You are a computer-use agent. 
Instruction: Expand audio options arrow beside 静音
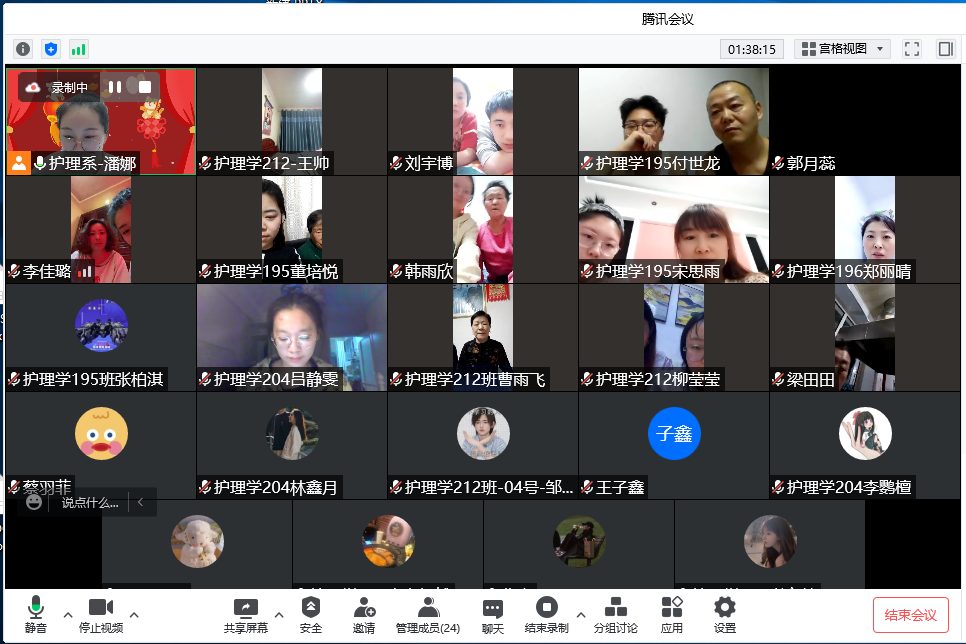(x=68, y=613)
